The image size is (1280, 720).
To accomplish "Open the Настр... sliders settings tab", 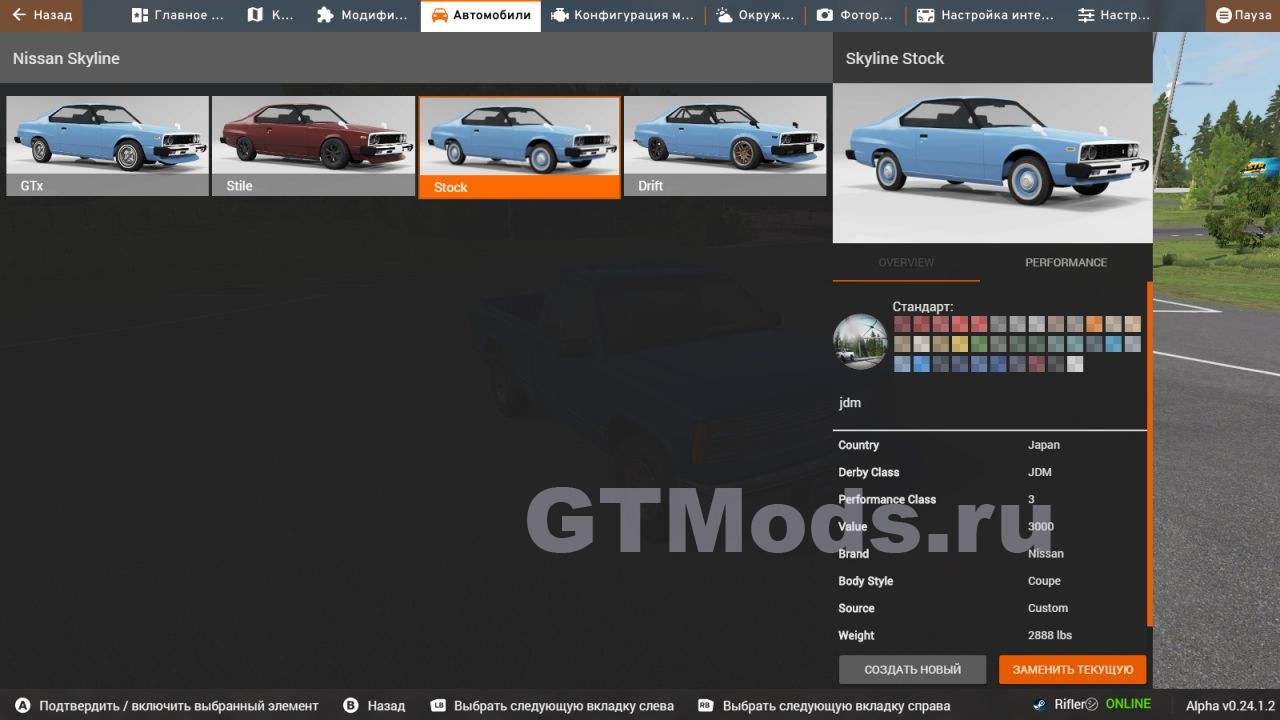I will click(x=1114, y=15).
